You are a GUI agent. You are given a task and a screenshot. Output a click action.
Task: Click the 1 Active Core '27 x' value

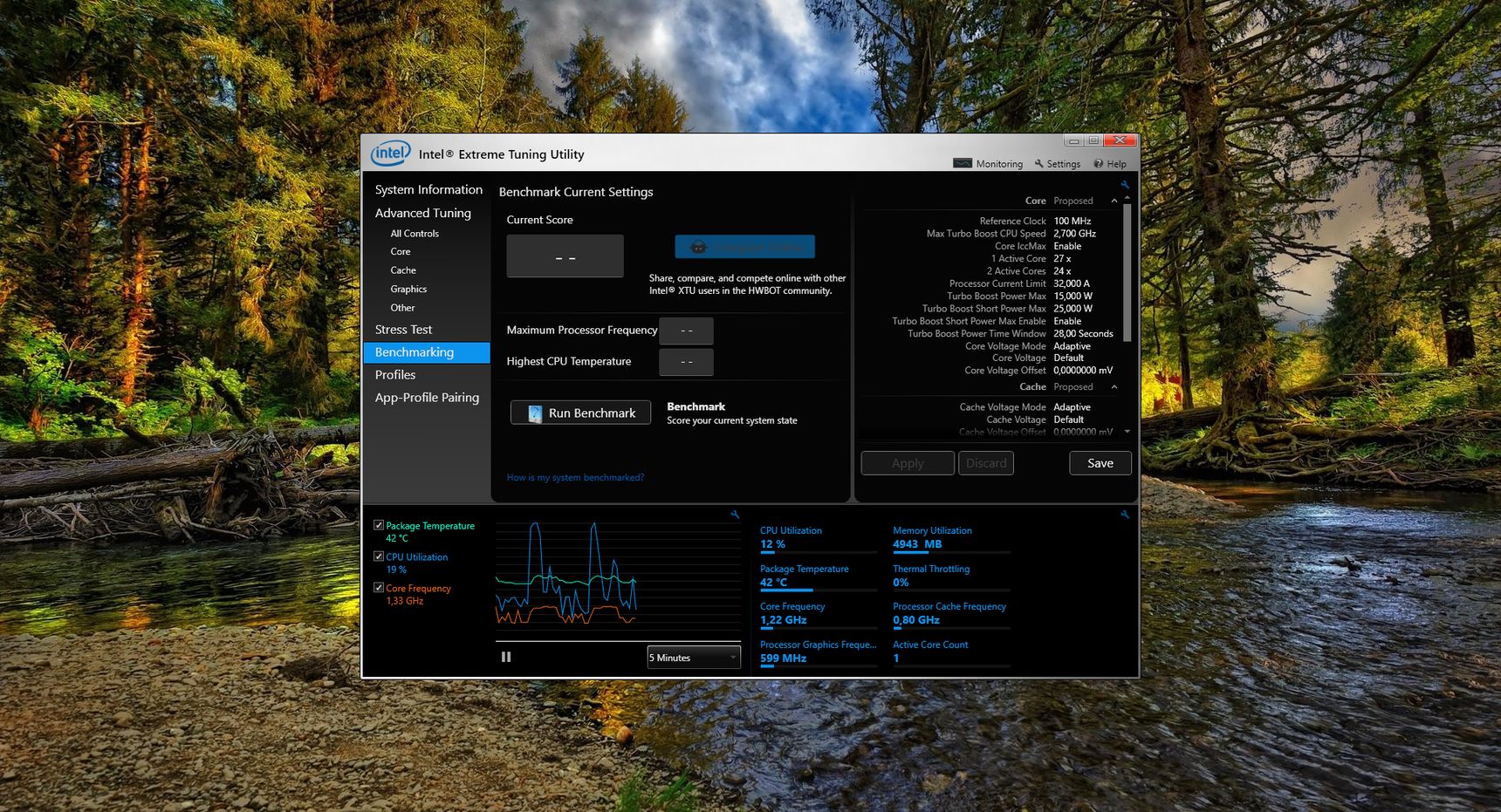click(1062, 259)
